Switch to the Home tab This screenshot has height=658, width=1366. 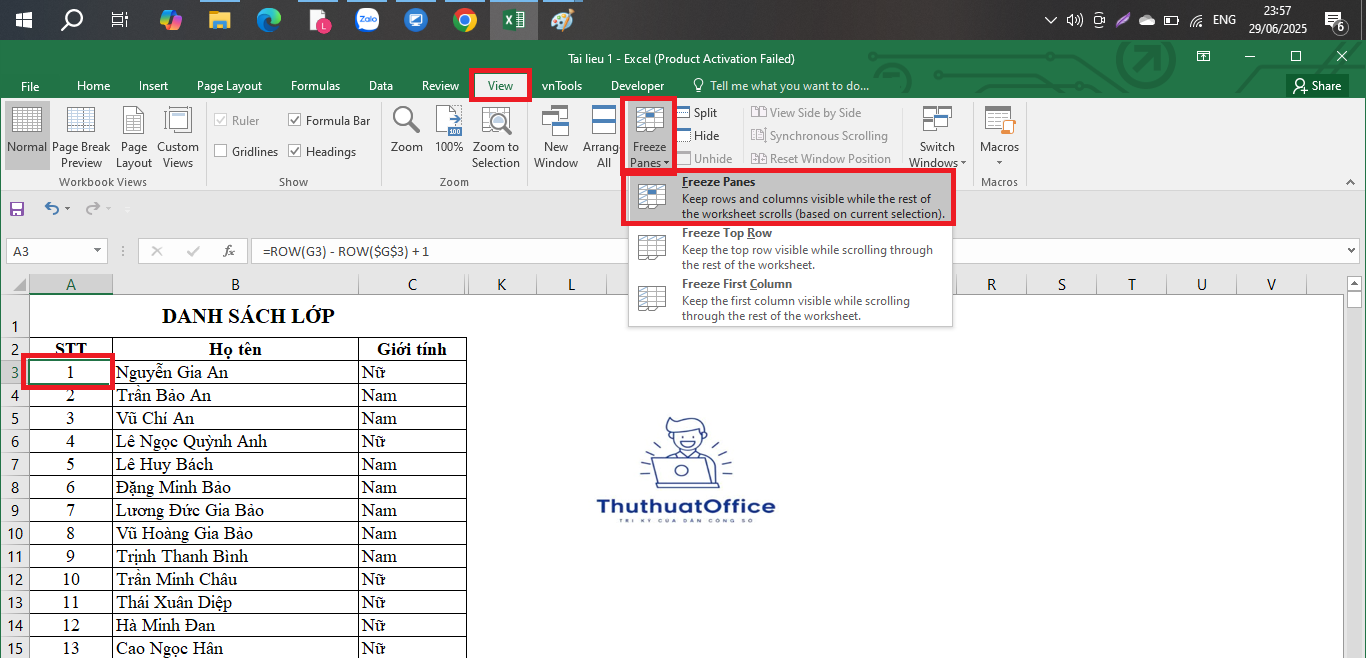(x=94, y=86)
